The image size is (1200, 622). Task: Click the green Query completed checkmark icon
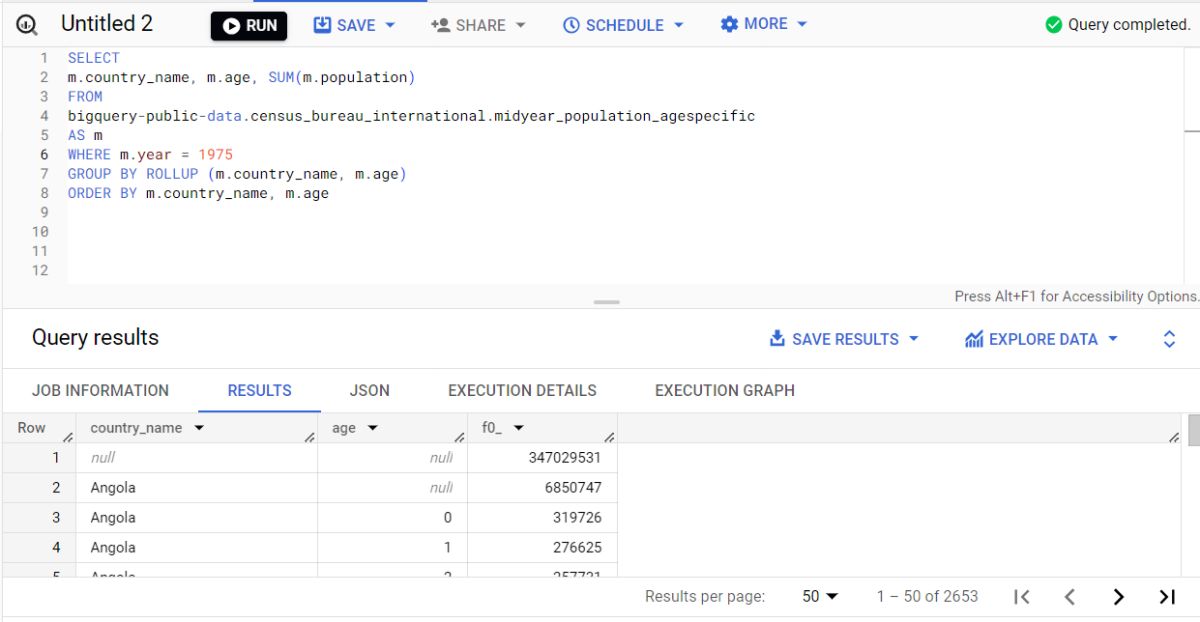click(1053, 25)
